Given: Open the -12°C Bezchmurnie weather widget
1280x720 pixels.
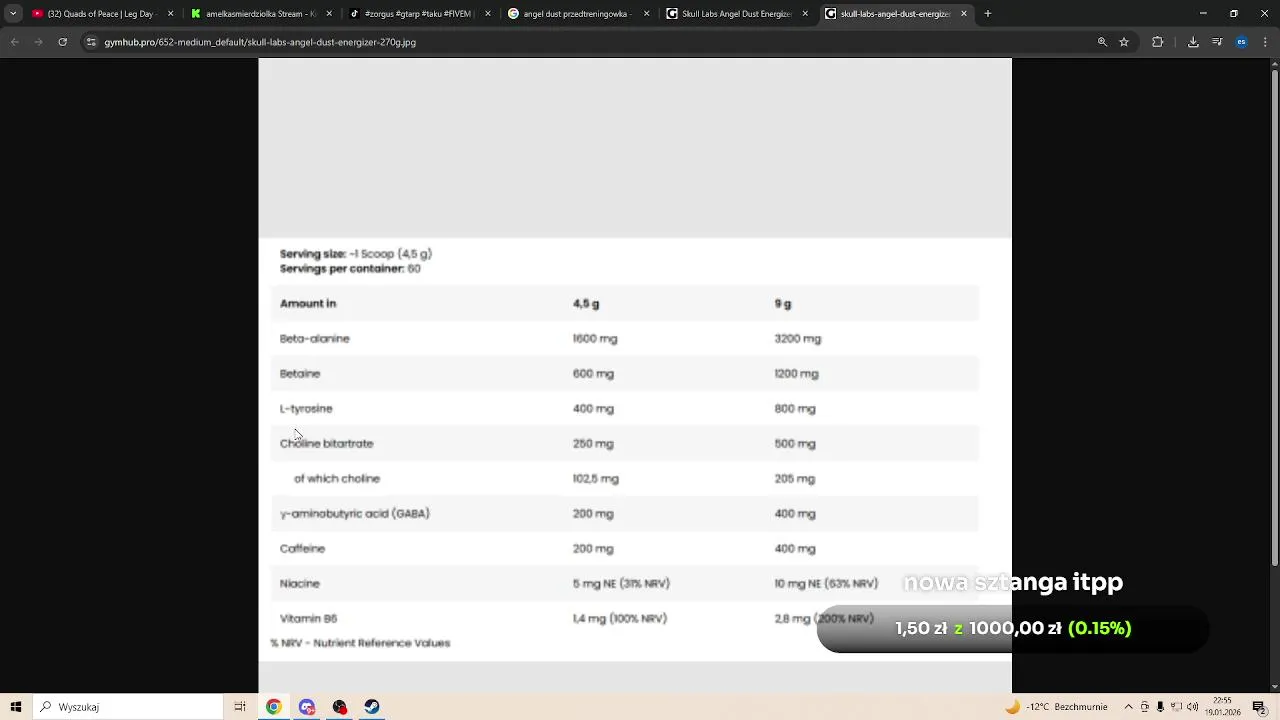Looking at the screenshot, I should [x=1056, y=707].
